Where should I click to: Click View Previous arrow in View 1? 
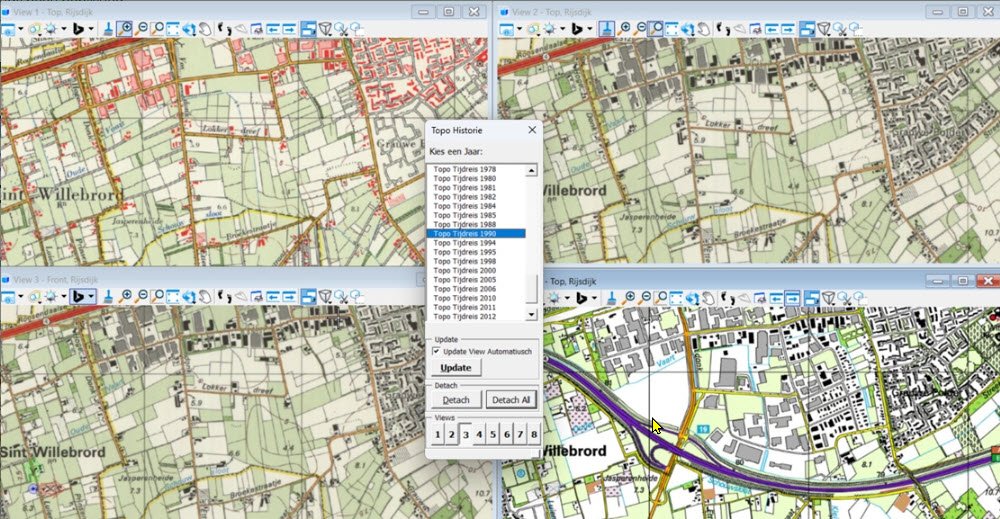click(x=271, y=29)
